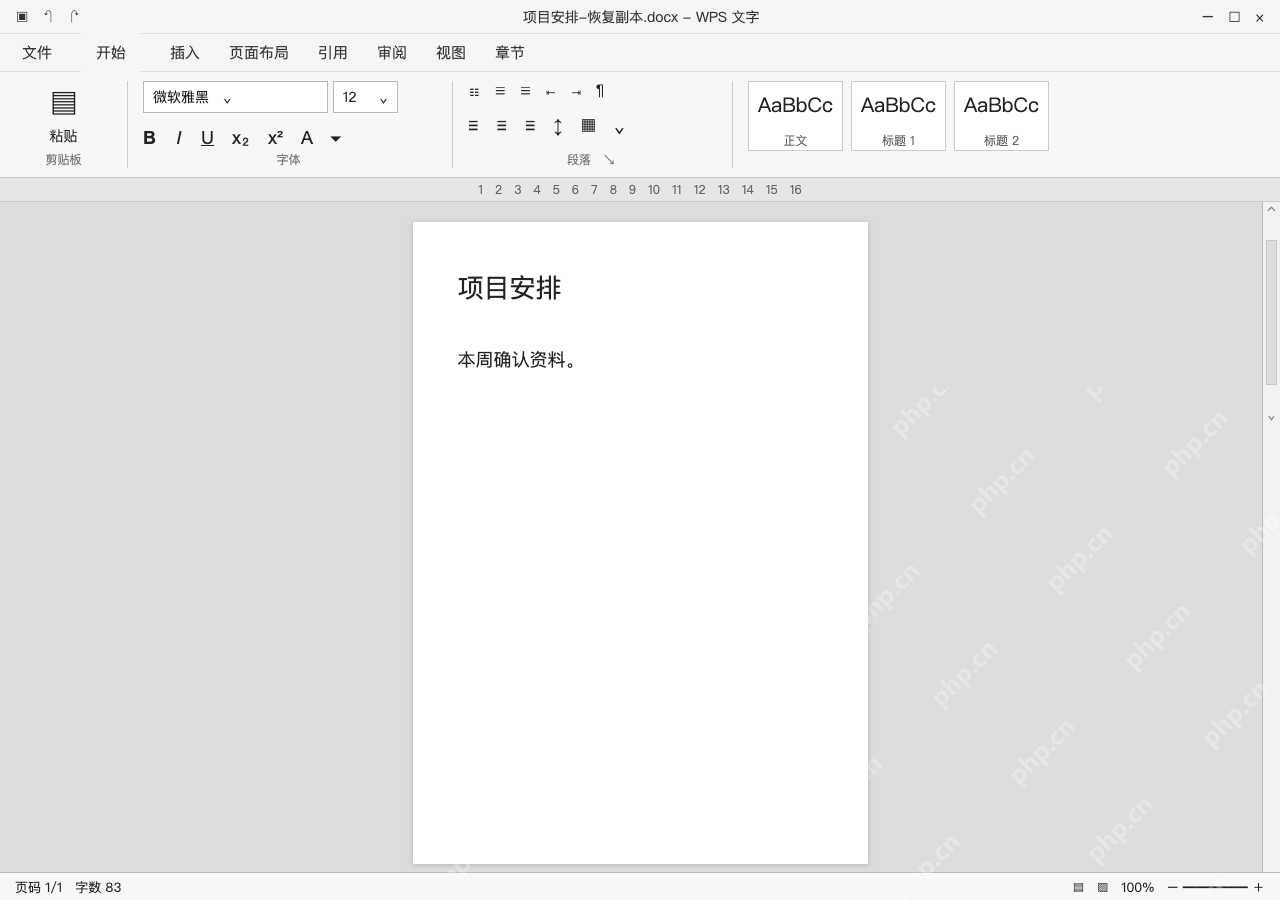1280x900 pixels.
Task: Center-align the text
Action: tap(501, 126)
